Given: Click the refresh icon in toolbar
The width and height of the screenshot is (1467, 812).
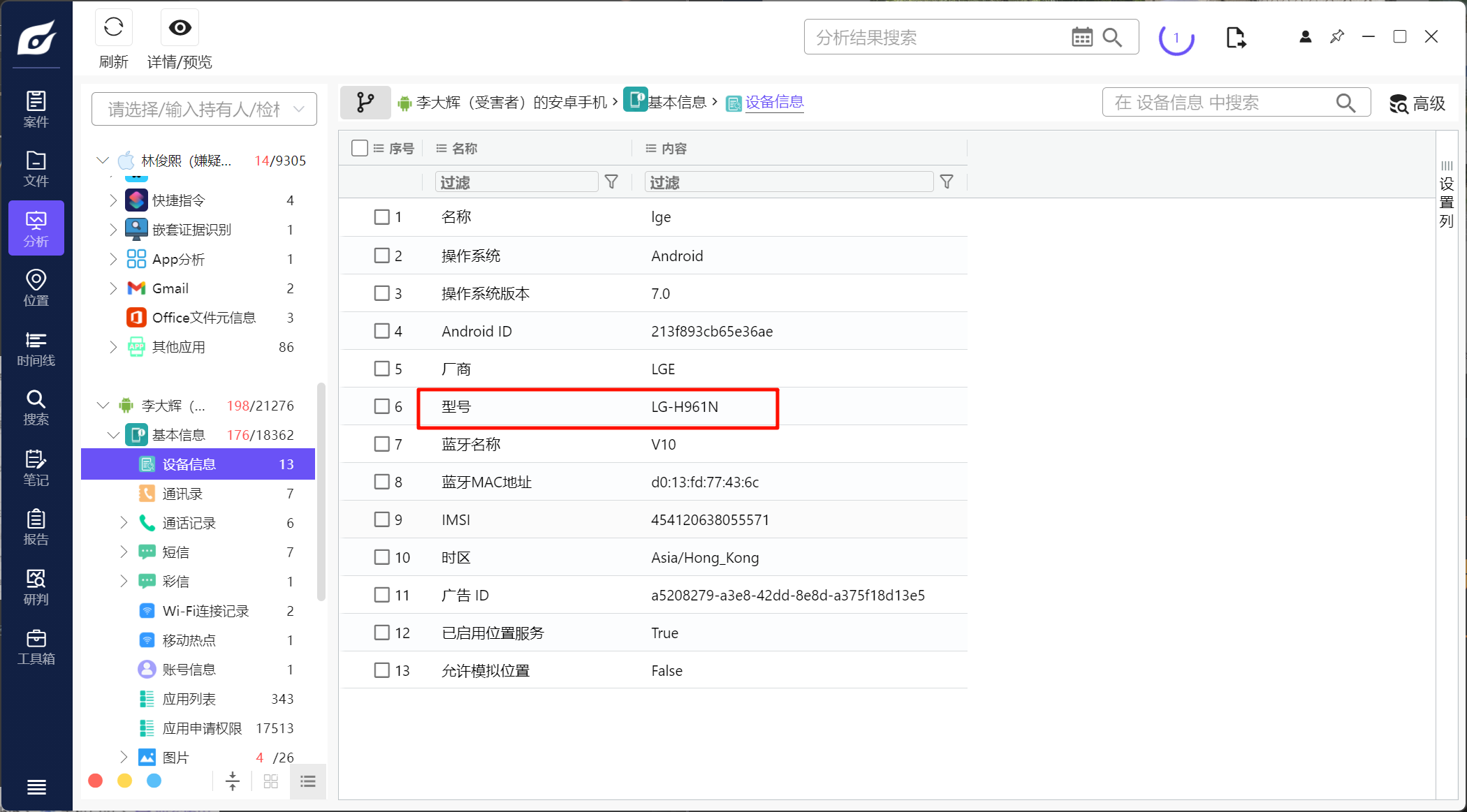Looking at the screenshot, I should click(113, 28).
